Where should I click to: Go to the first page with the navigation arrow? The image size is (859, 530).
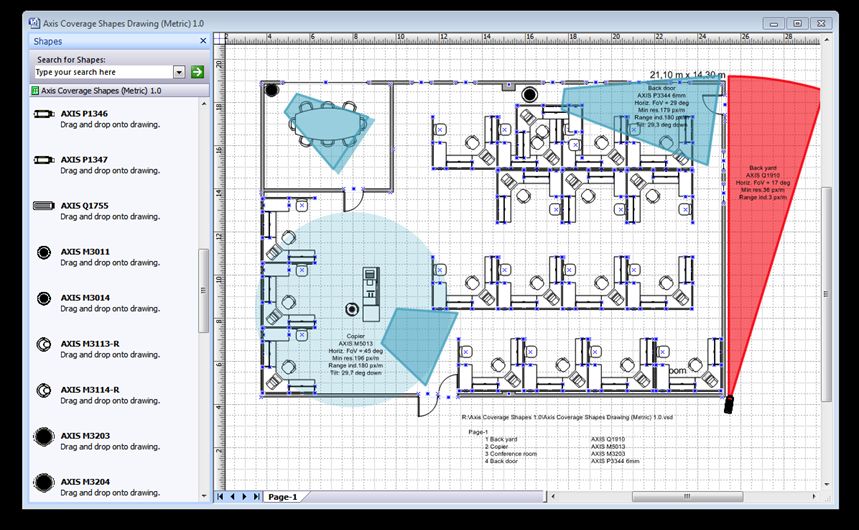point(220,497)
